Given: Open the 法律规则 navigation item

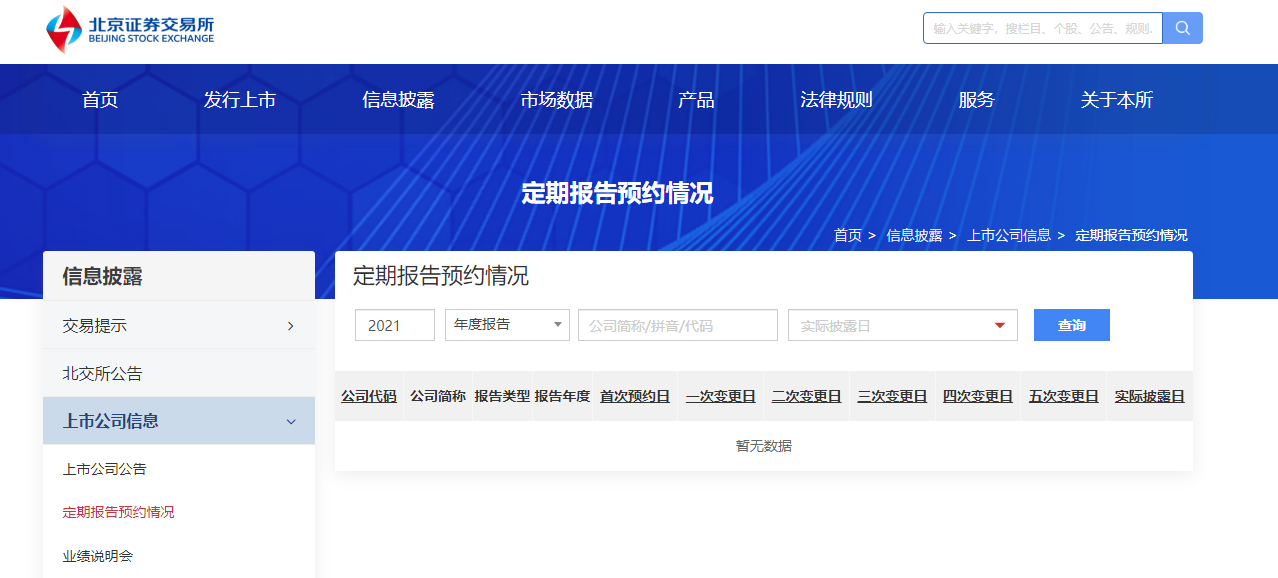Looking at the screenshot, I should (x=836, y=100).
